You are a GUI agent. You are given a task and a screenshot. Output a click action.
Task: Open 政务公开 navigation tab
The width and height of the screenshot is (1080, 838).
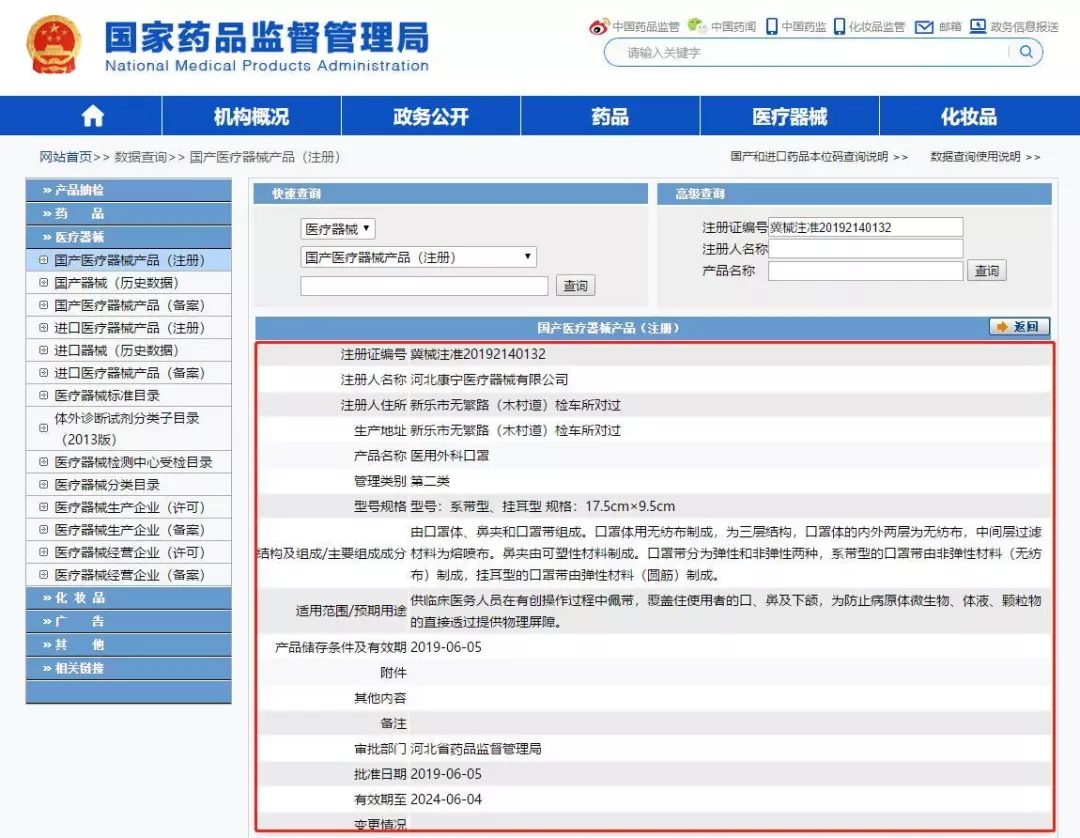430,116
